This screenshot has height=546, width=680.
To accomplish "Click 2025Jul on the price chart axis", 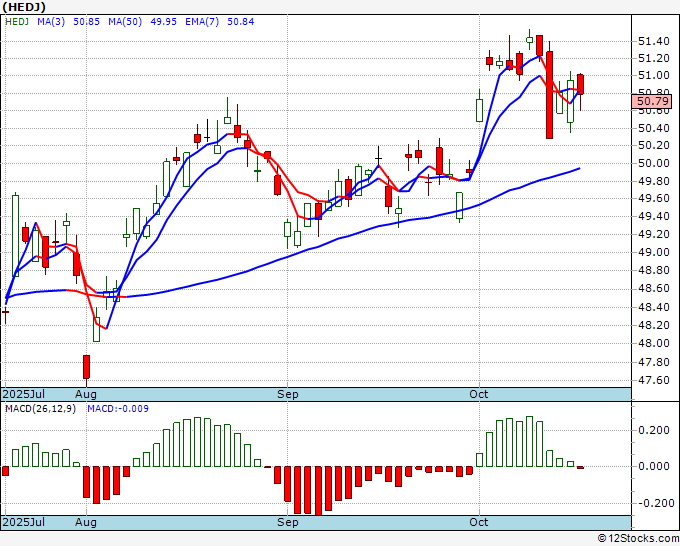I will 24,394.
